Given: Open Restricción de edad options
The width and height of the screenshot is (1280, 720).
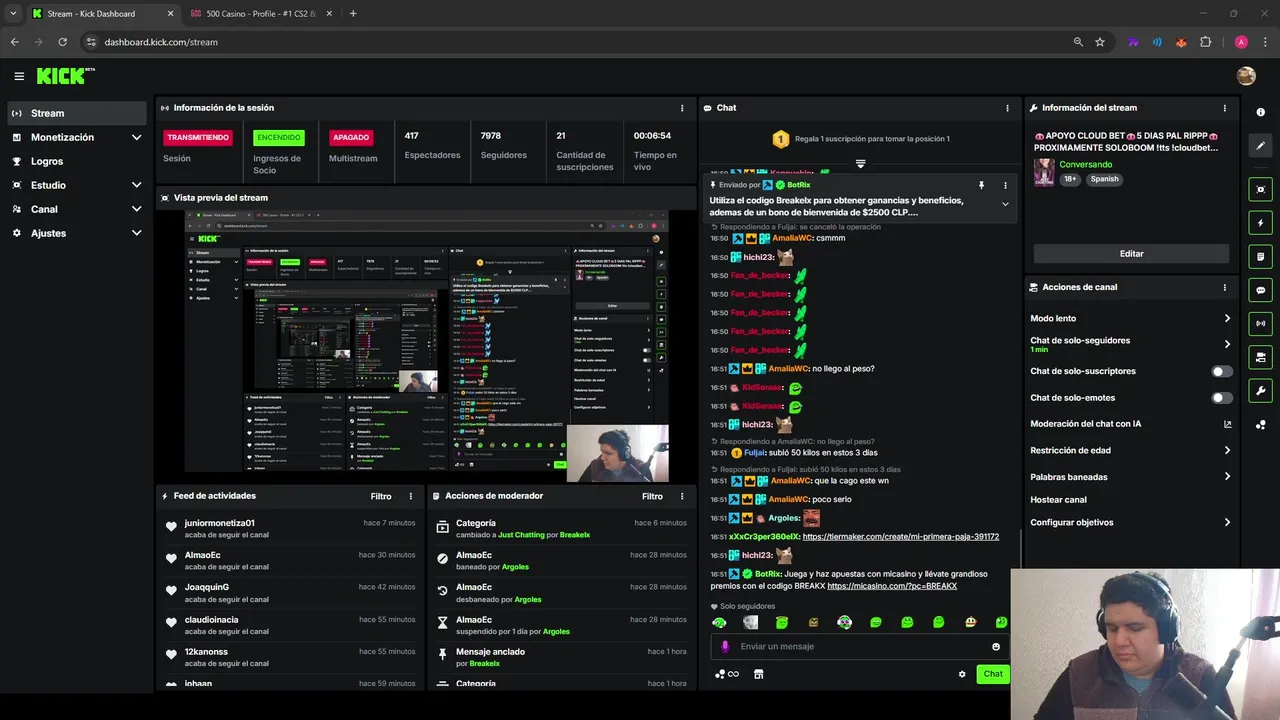Looking at the screenshot, I should point(1131,450).
